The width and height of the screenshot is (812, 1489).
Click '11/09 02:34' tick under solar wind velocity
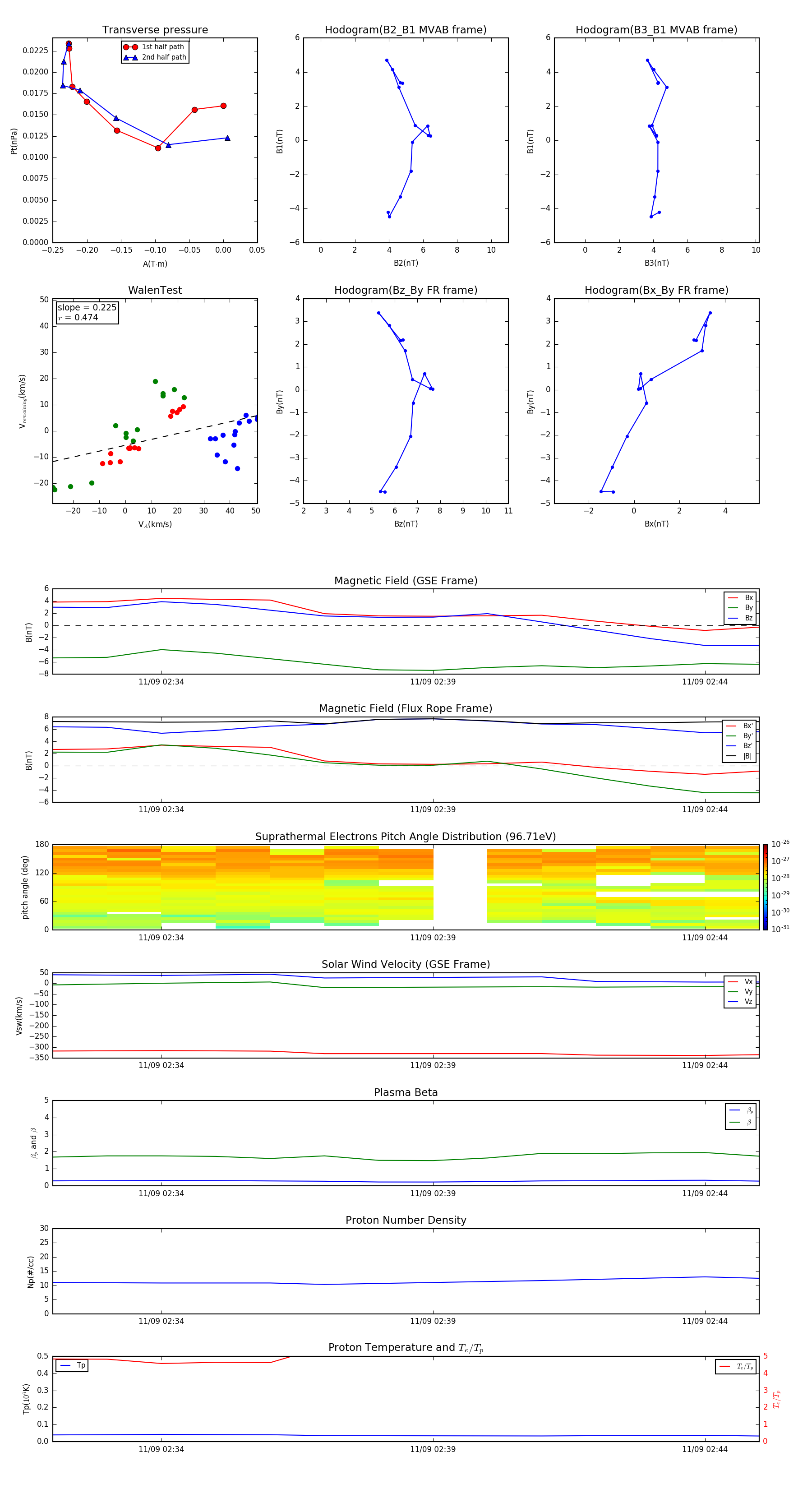coord(161,1065)
